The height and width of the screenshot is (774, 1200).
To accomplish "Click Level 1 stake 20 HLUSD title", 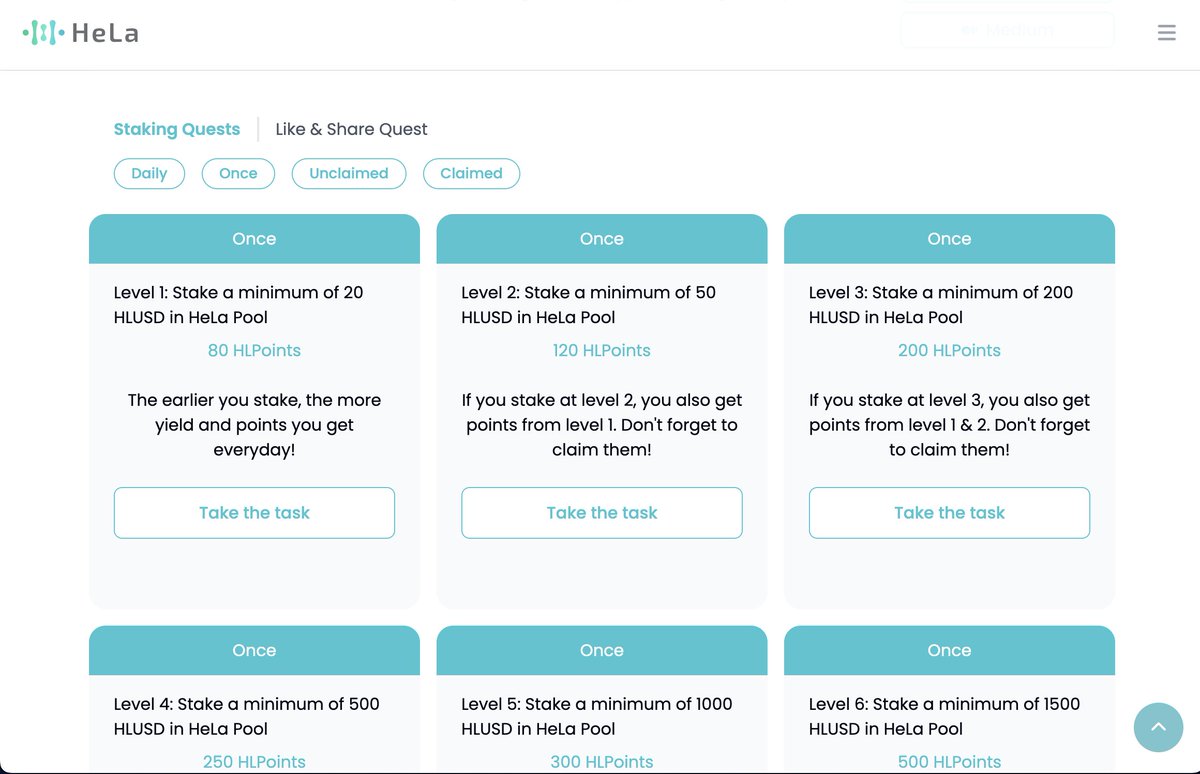I will [239, 305].
